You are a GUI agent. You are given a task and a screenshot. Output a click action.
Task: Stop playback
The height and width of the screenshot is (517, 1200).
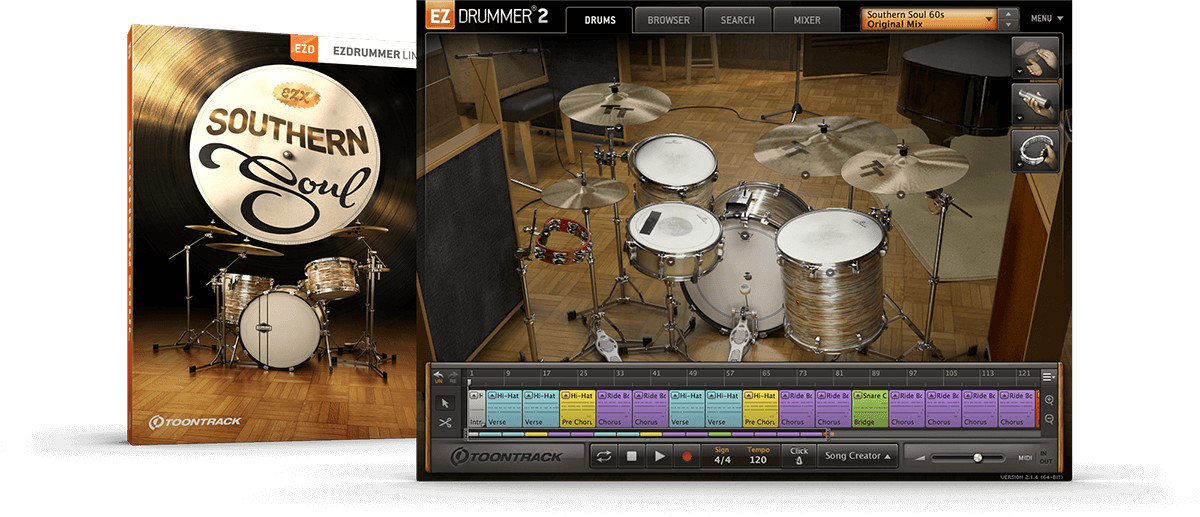[x=632, y=456]
